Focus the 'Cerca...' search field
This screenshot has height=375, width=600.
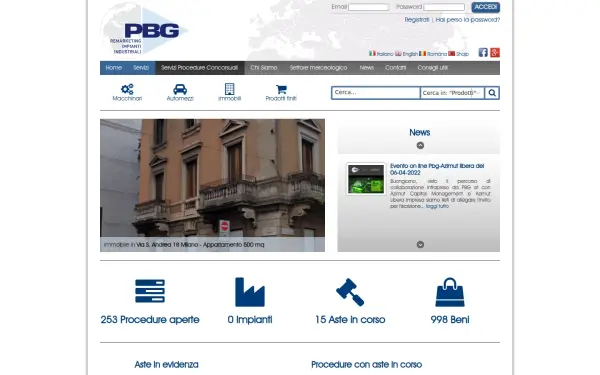[x=376, y=93]
